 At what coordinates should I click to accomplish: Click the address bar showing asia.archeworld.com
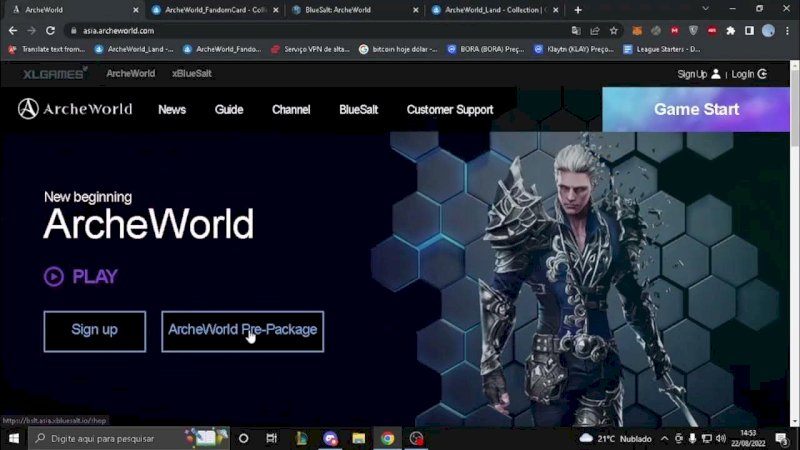click(x=300, y=31)
